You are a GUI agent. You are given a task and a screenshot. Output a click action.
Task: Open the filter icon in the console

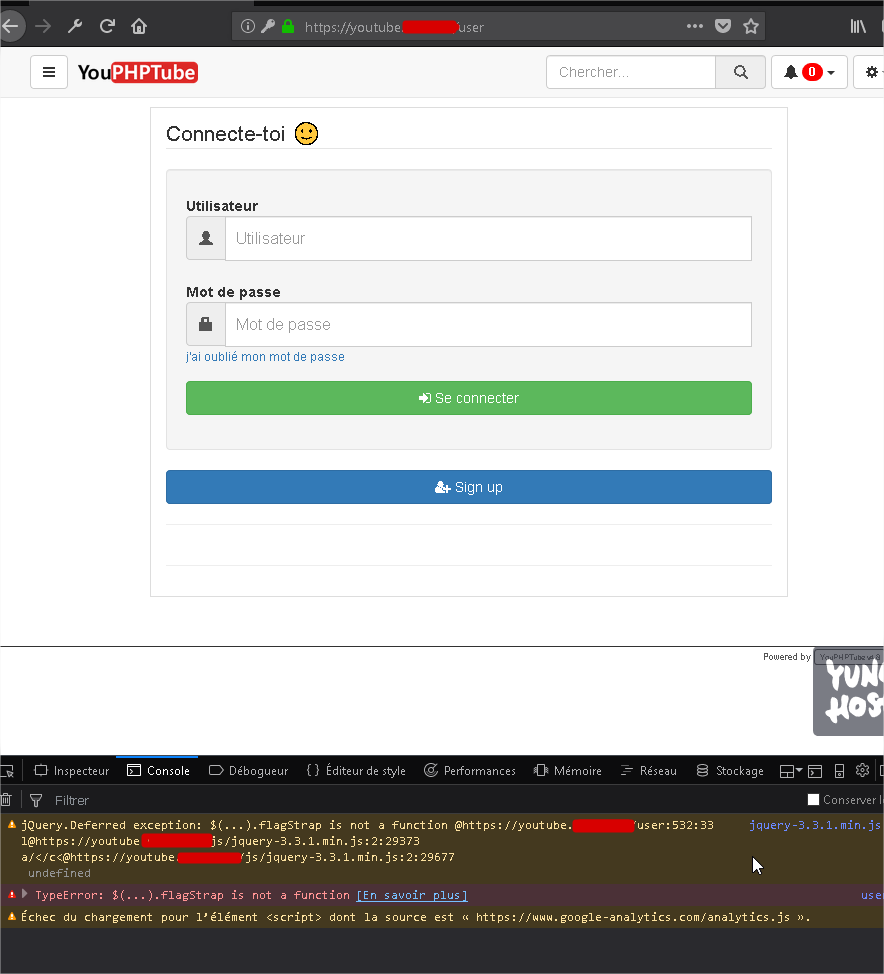pyautogui.click(x=36, y=800)
